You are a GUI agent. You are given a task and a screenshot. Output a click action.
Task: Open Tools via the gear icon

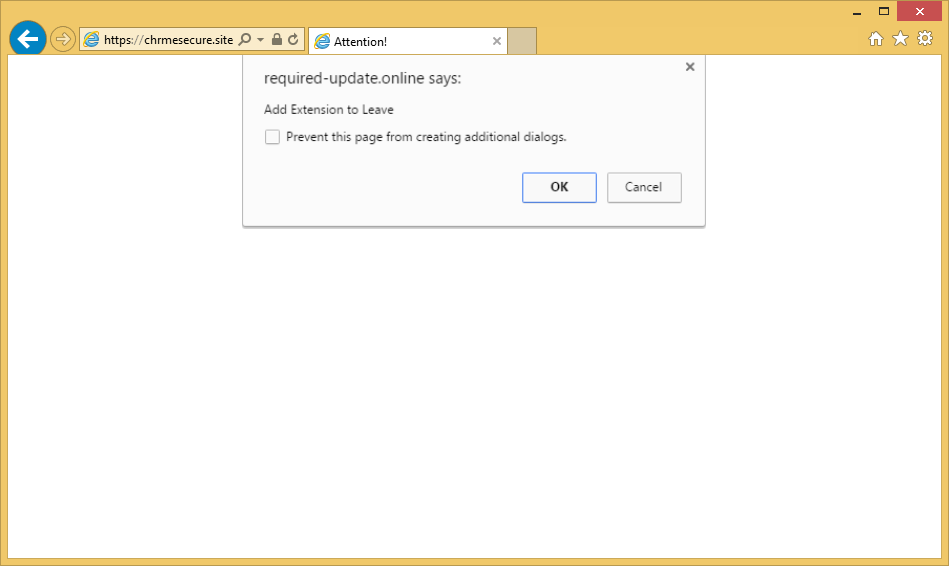coord(925,39)
